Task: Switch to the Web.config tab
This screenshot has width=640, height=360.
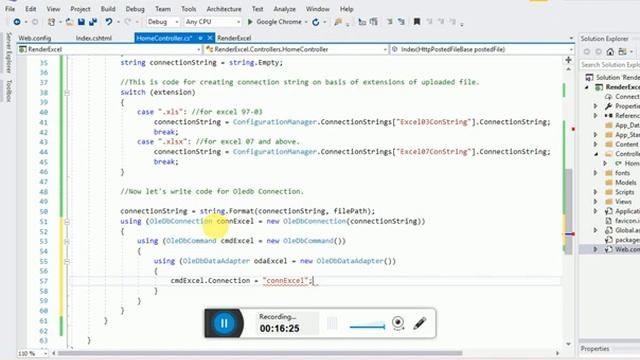Action: 35,38
